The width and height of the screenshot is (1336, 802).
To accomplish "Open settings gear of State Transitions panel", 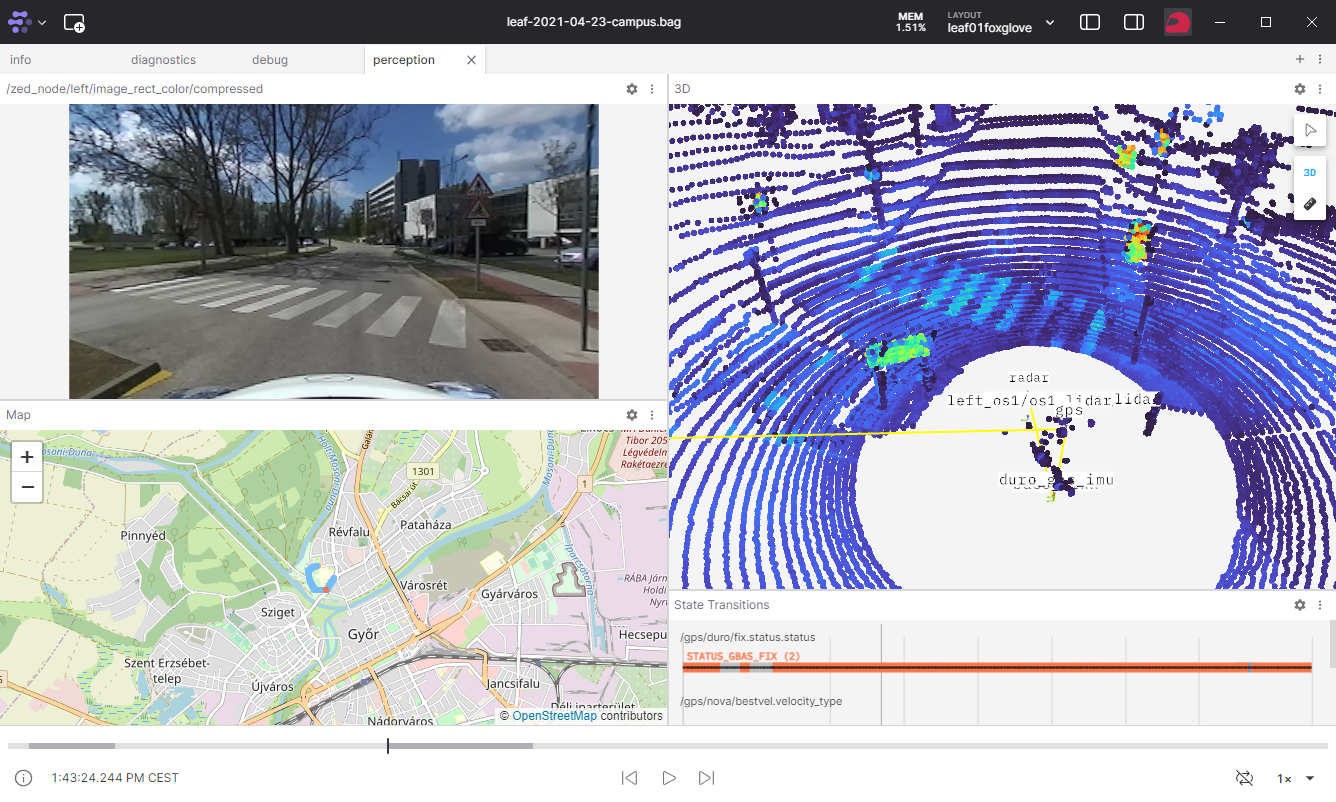I will tap(1300, 605).
